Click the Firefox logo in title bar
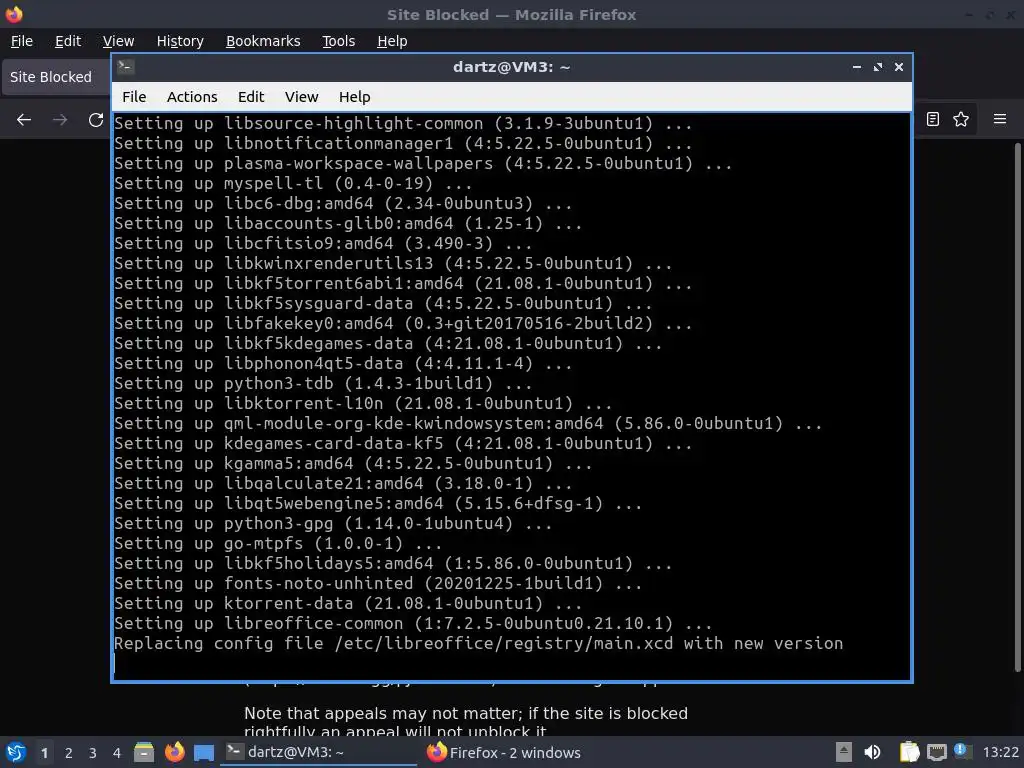 click(14, 14)
